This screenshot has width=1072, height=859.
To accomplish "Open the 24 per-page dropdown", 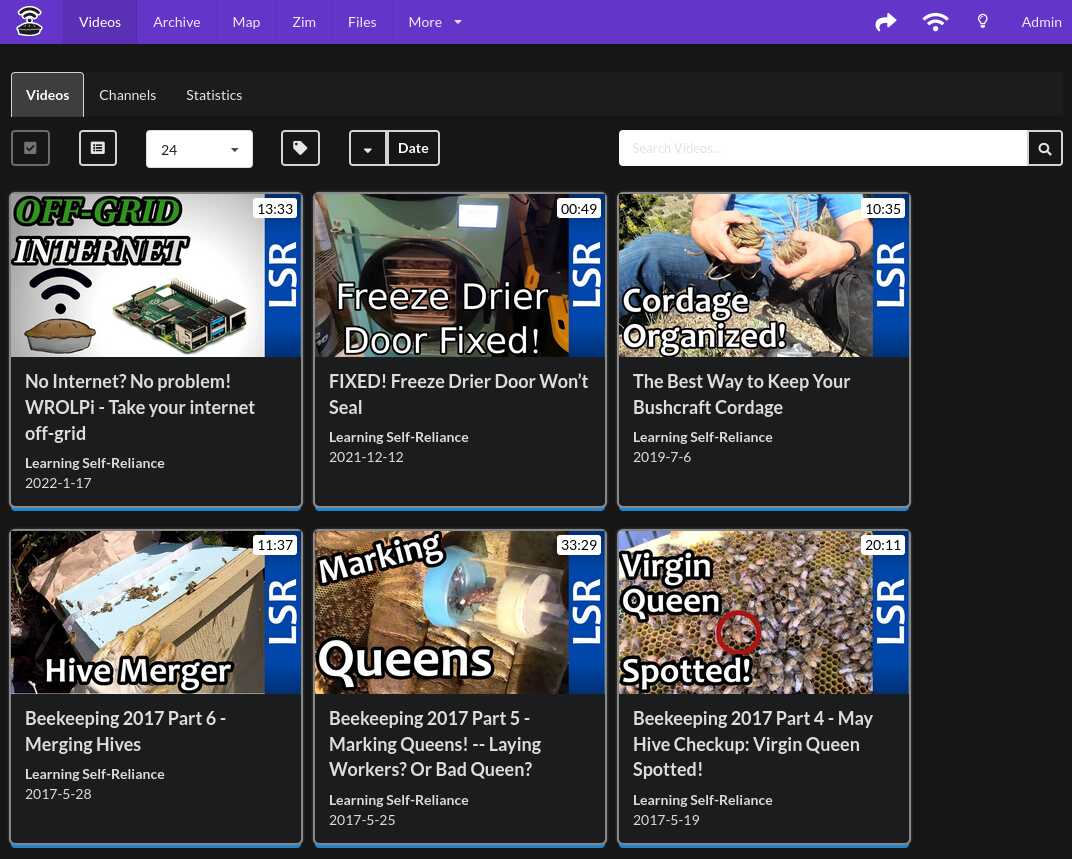I will click(199, 149).
